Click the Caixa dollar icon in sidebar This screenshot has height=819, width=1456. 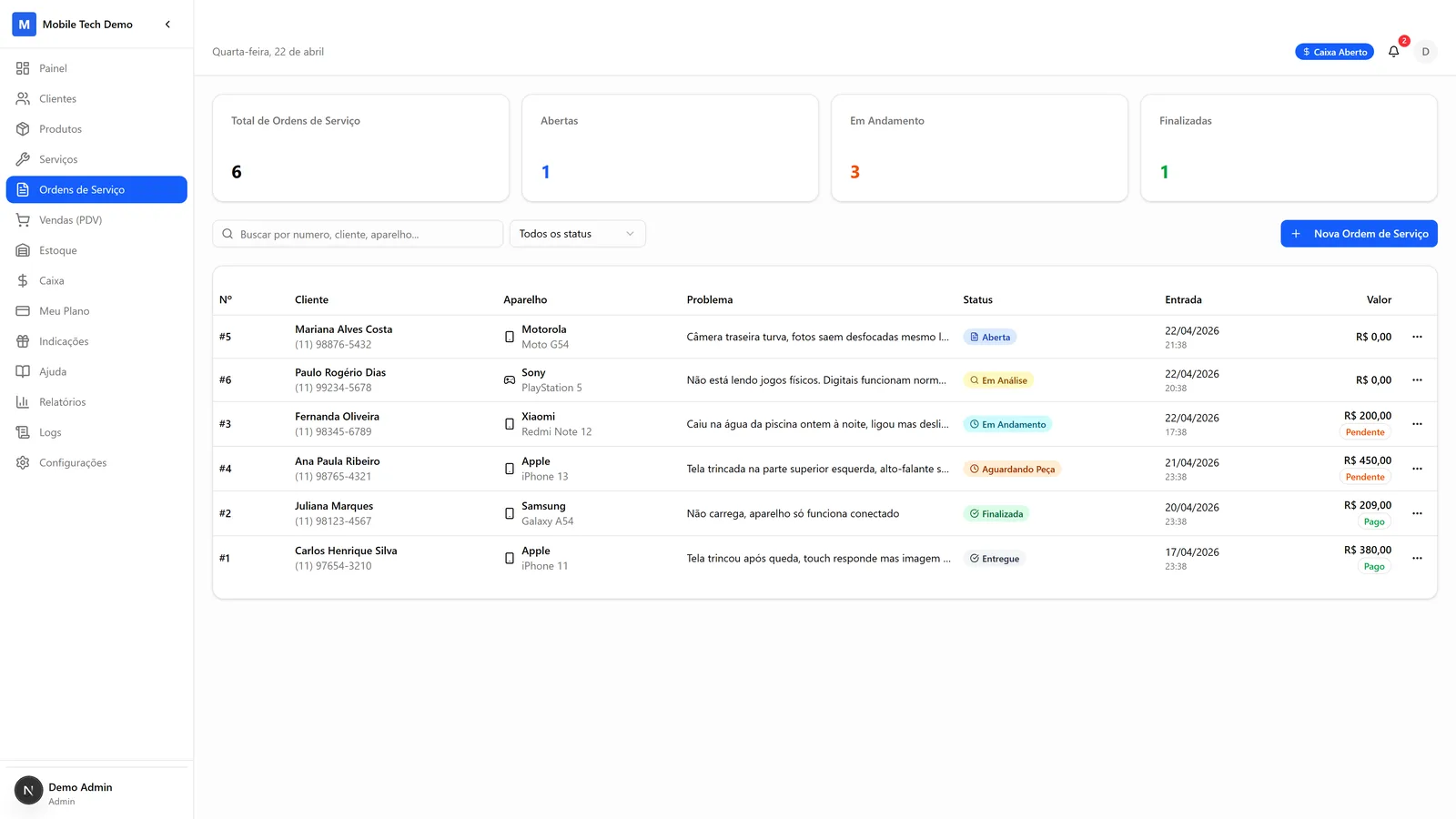pos(23,280)
